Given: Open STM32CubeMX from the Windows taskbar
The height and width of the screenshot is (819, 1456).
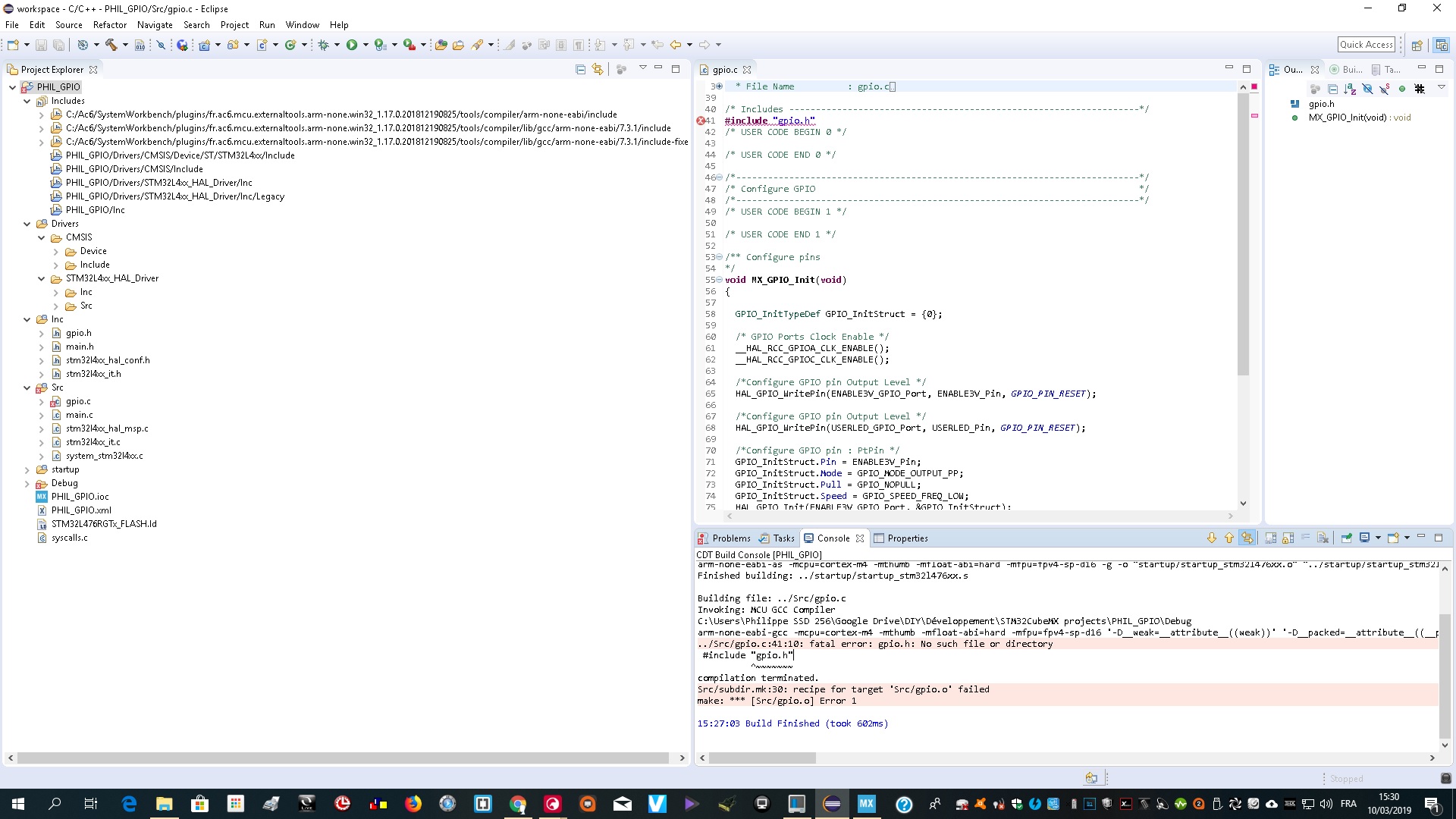Looking at the screenshot, I should pos(866,804).
